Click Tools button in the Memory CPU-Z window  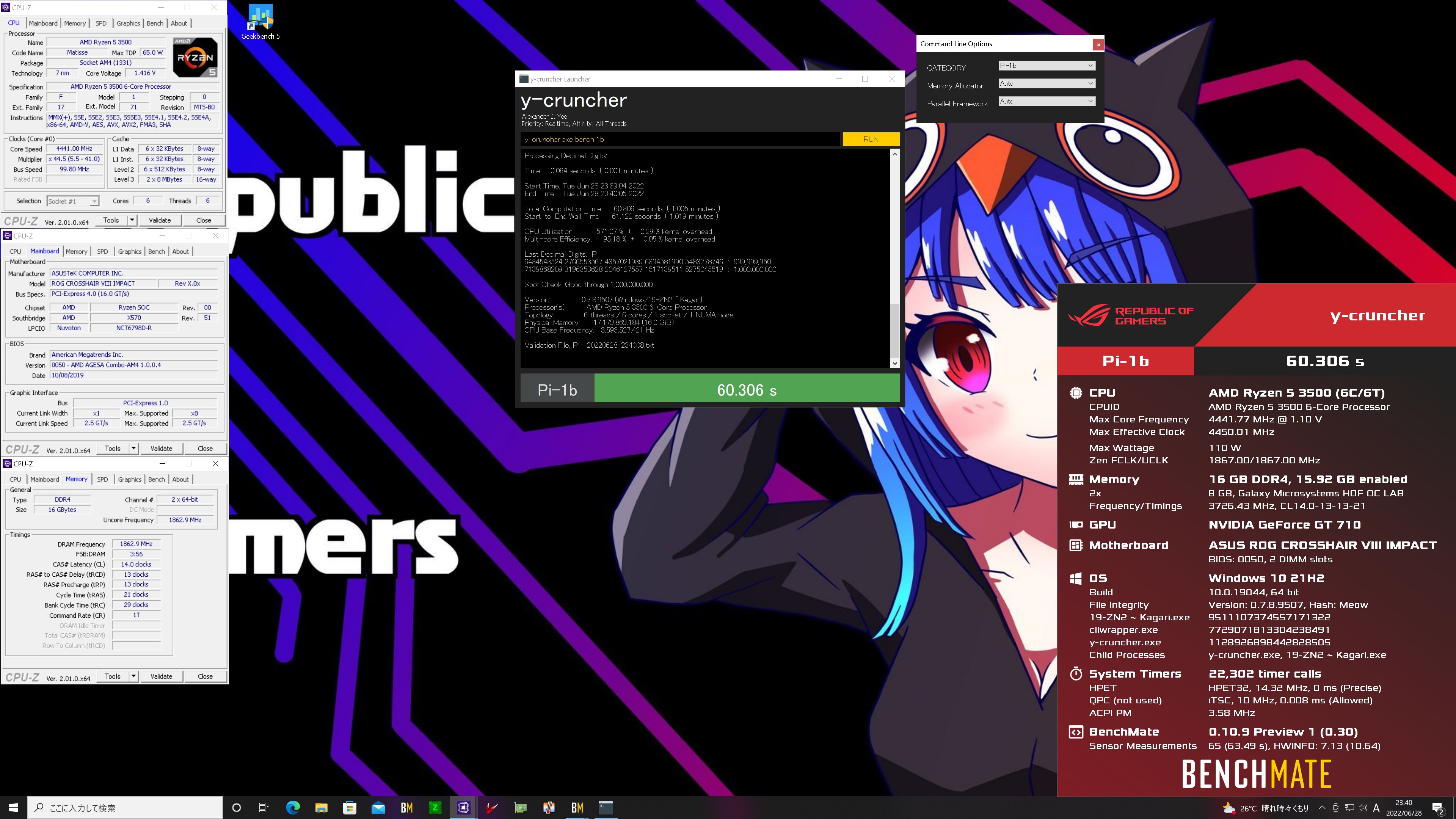coord(113,676)
